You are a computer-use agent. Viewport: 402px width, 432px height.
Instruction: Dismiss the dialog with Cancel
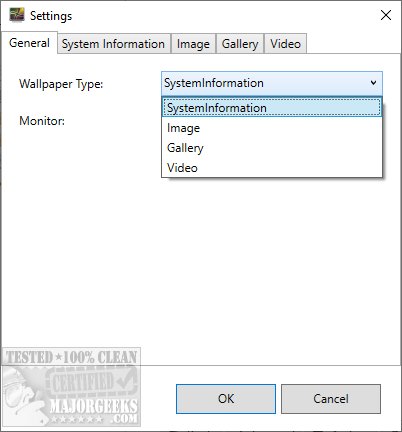(x=331, y=399)
